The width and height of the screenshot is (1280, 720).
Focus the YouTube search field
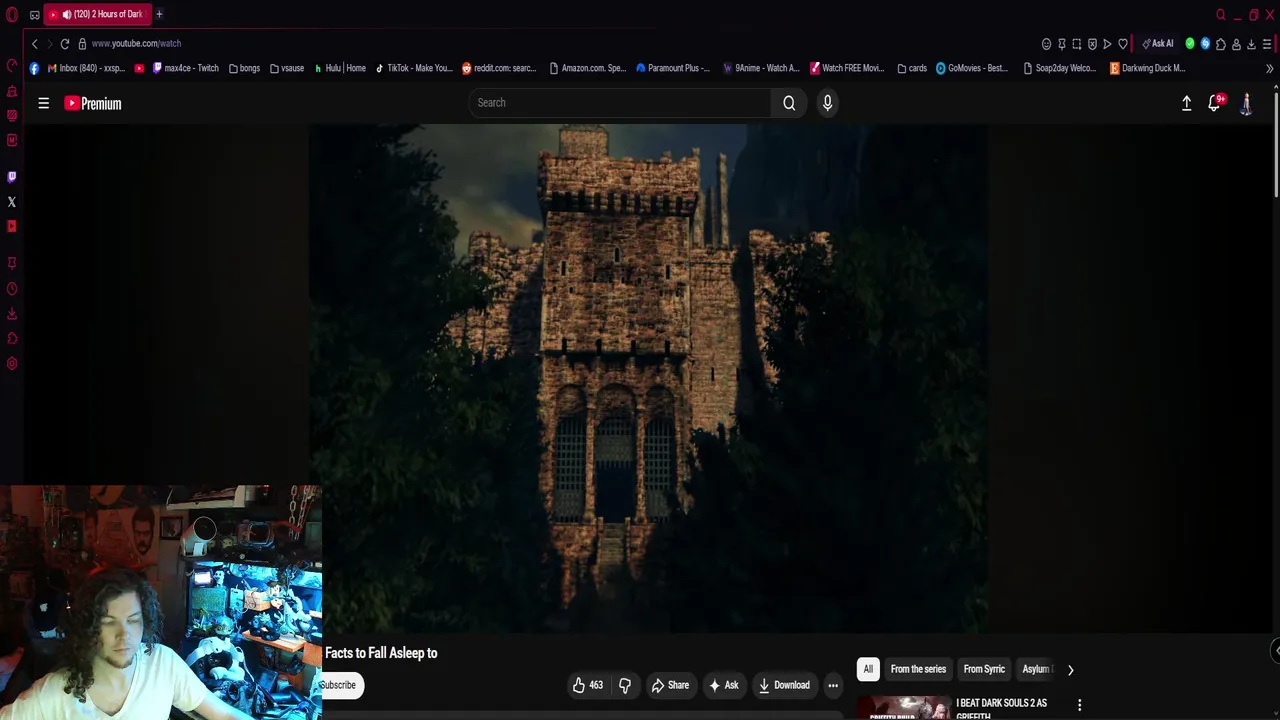click(620, 103)
